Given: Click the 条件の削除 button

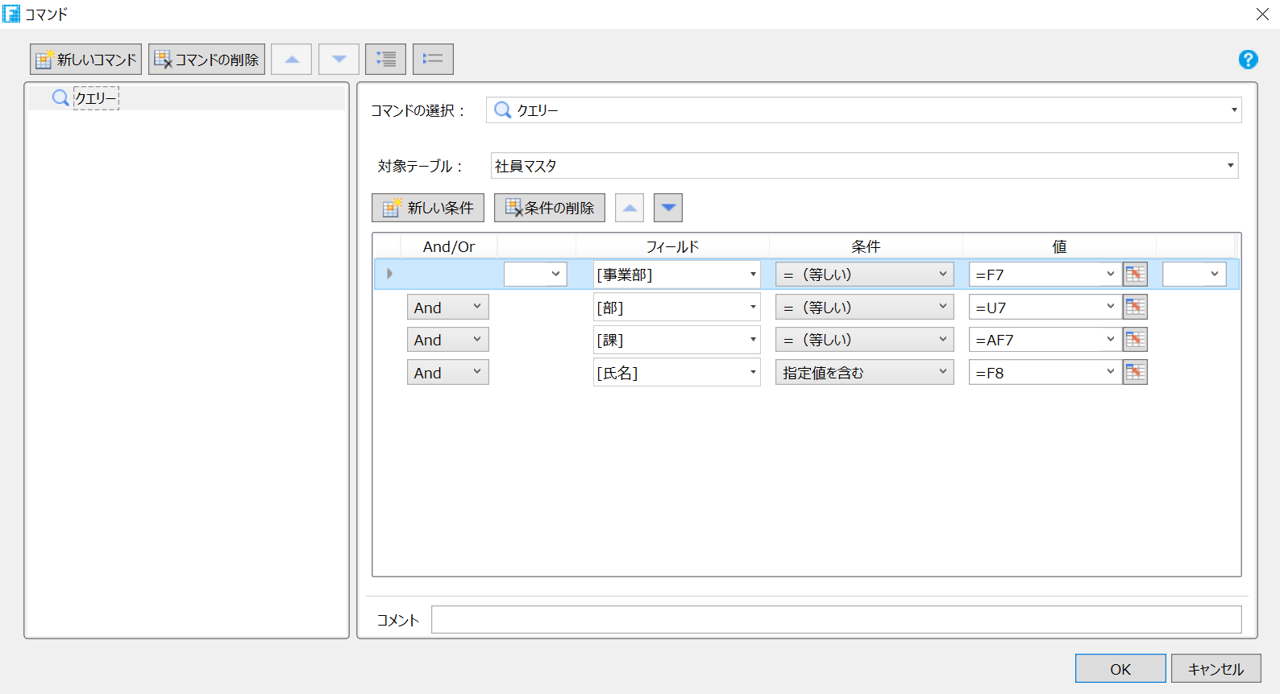Looking at the screenshot, I should click(x=547, y=207).
